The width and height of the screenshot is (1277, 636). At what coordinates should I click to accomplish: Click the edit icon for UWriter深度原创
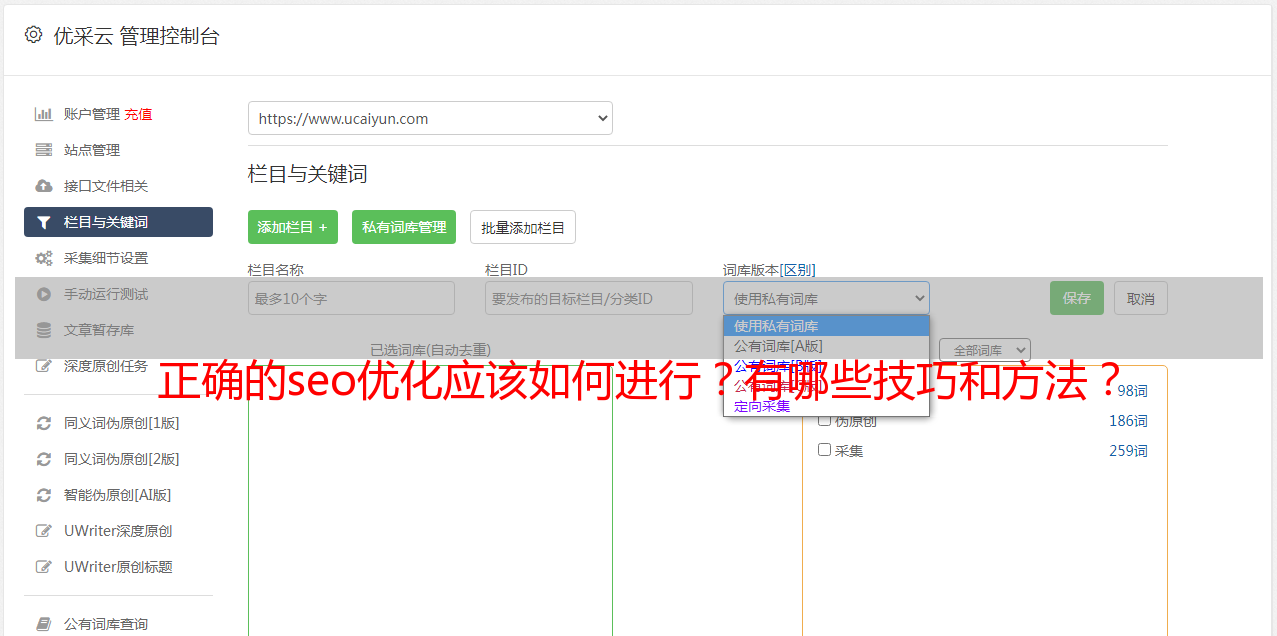pyautogui.click(x=43, y=531)
